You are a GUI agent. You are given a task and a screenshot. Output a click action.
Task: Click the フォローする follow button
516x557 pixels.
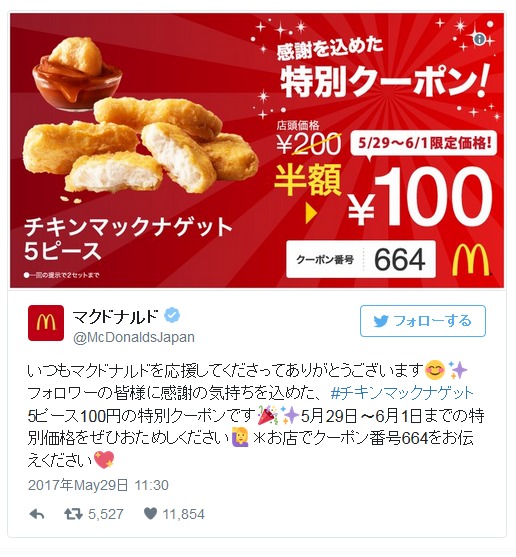[423, 321]
